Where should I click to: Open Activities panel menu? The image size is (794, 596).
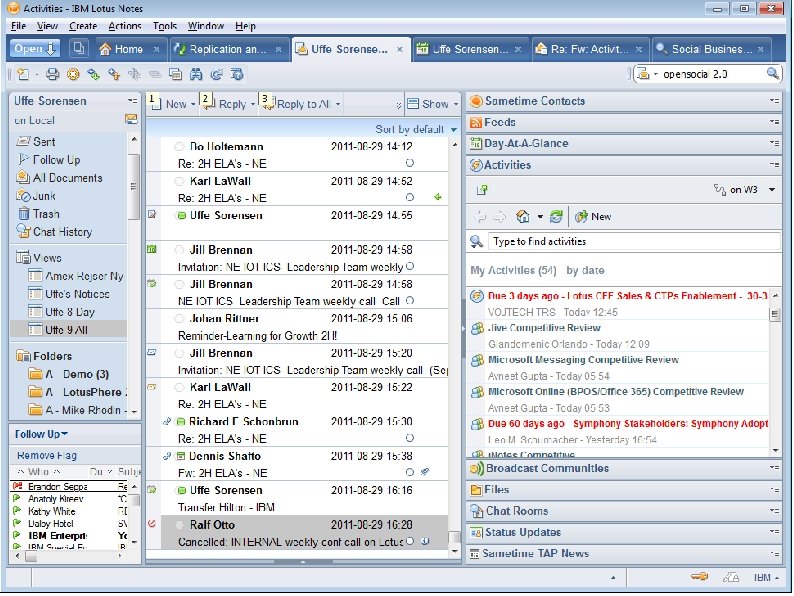pos(774,165)
